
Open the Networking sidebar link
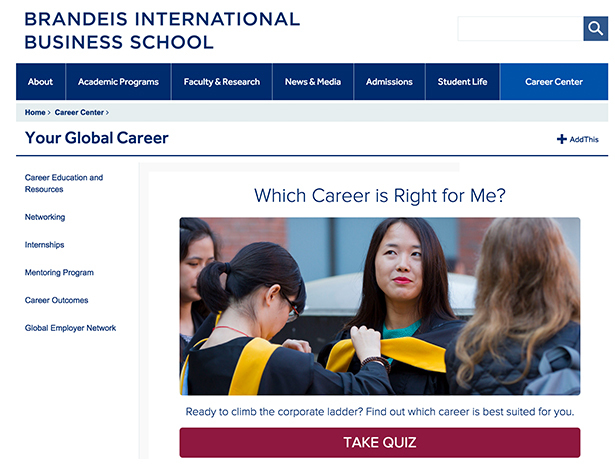[45, 217]
